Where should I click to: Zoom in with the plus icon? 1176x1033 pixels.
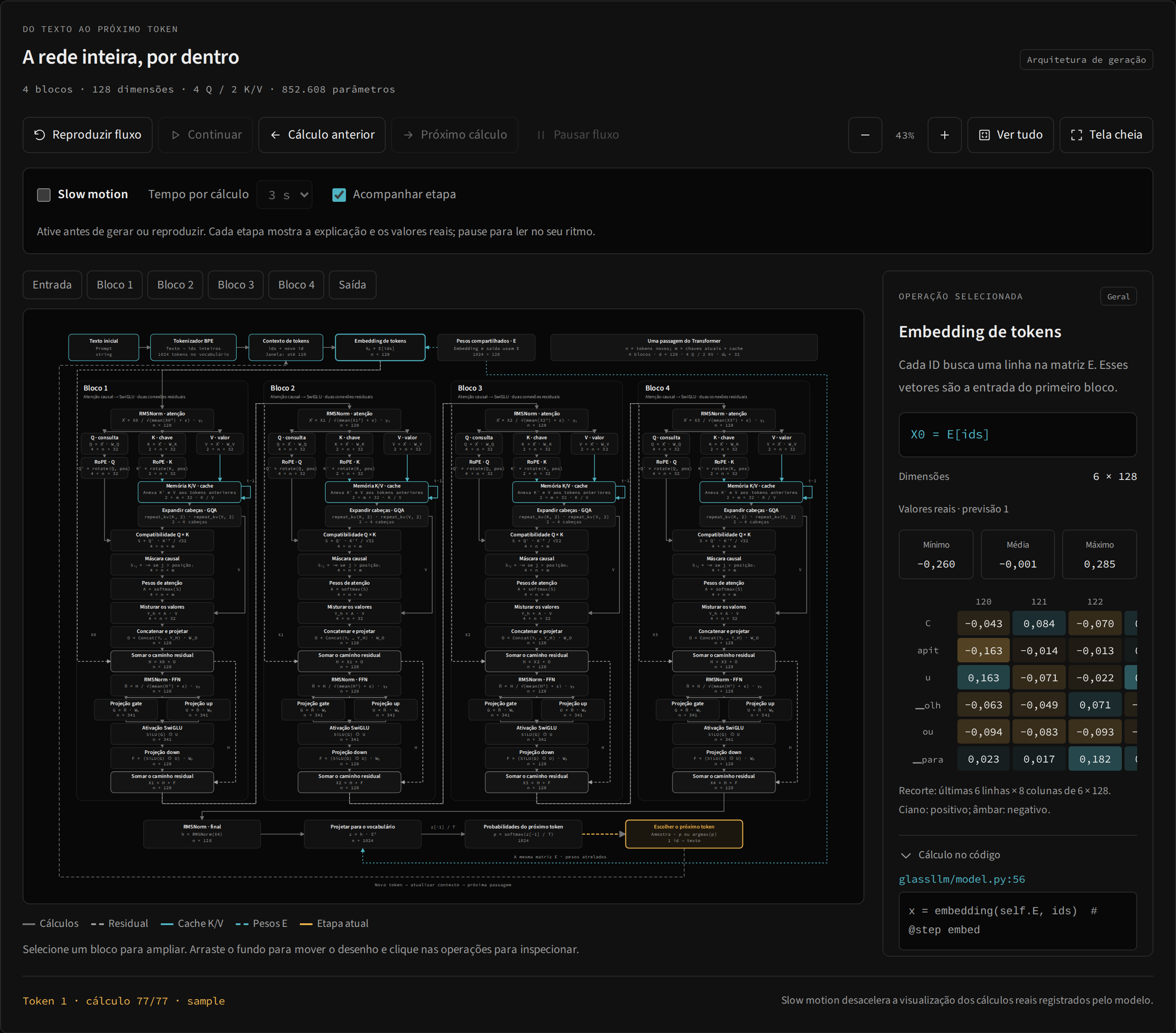pos(944,135)
